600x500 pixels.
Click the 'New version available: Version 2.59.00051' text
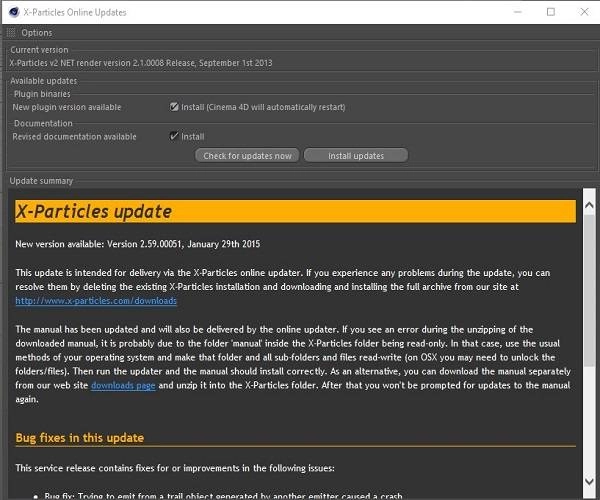pos(98,244)
